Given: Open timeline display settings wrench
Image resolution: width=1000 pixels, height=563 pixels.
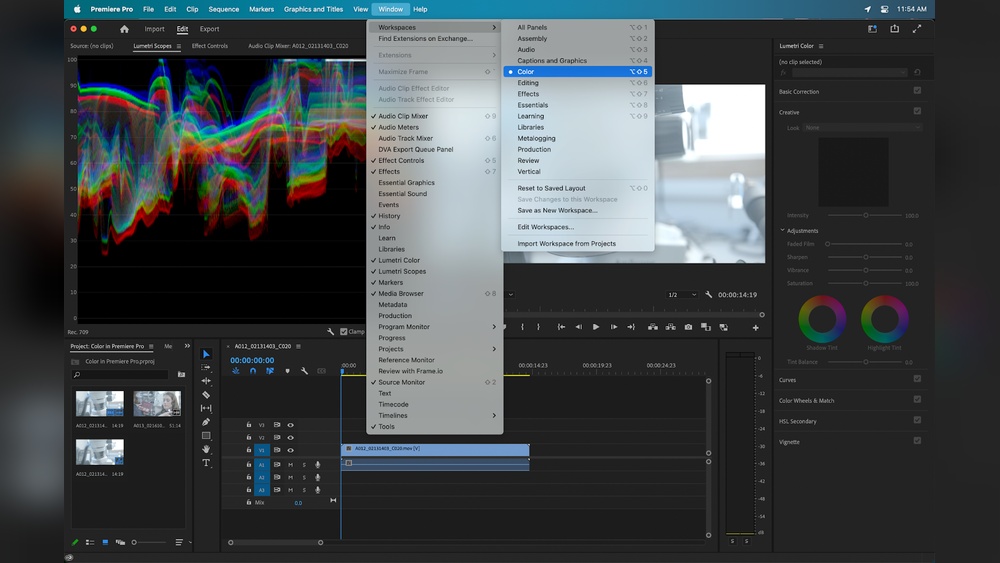Looking at the screenshot, I should point(304,371).
